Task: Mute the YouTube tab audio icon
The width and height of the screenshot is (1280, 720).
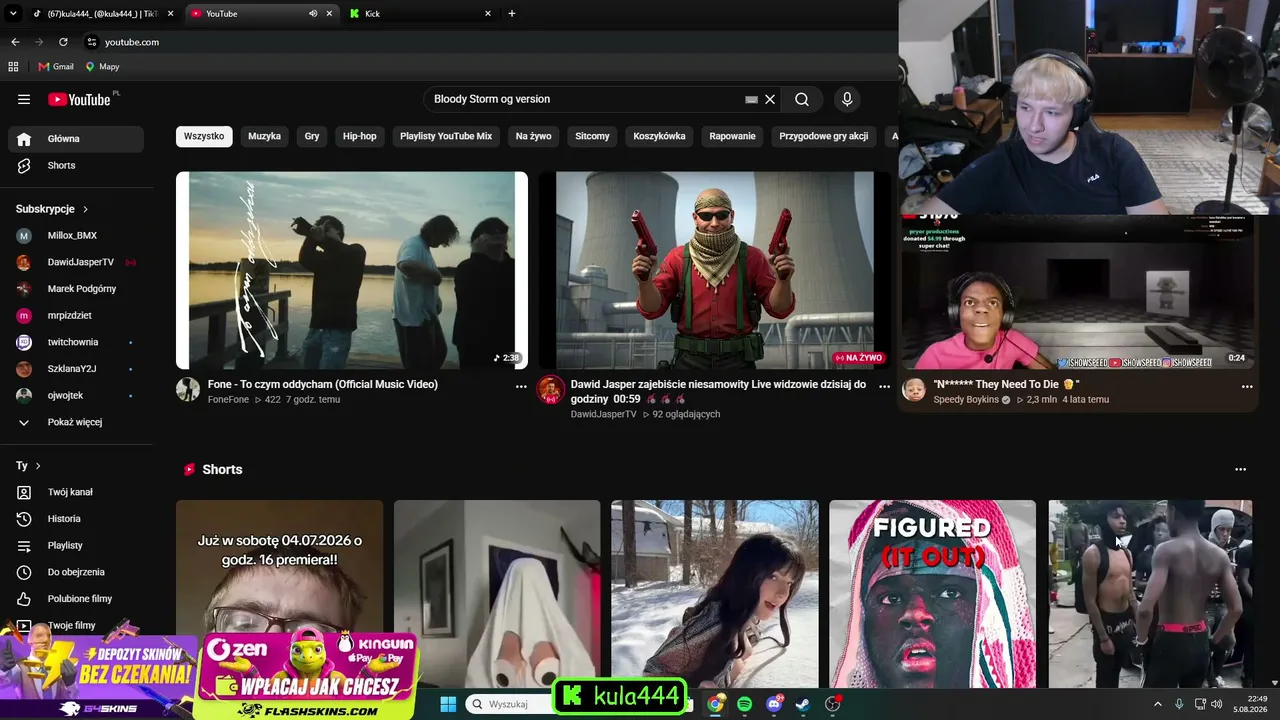Action: click(313, 14)
